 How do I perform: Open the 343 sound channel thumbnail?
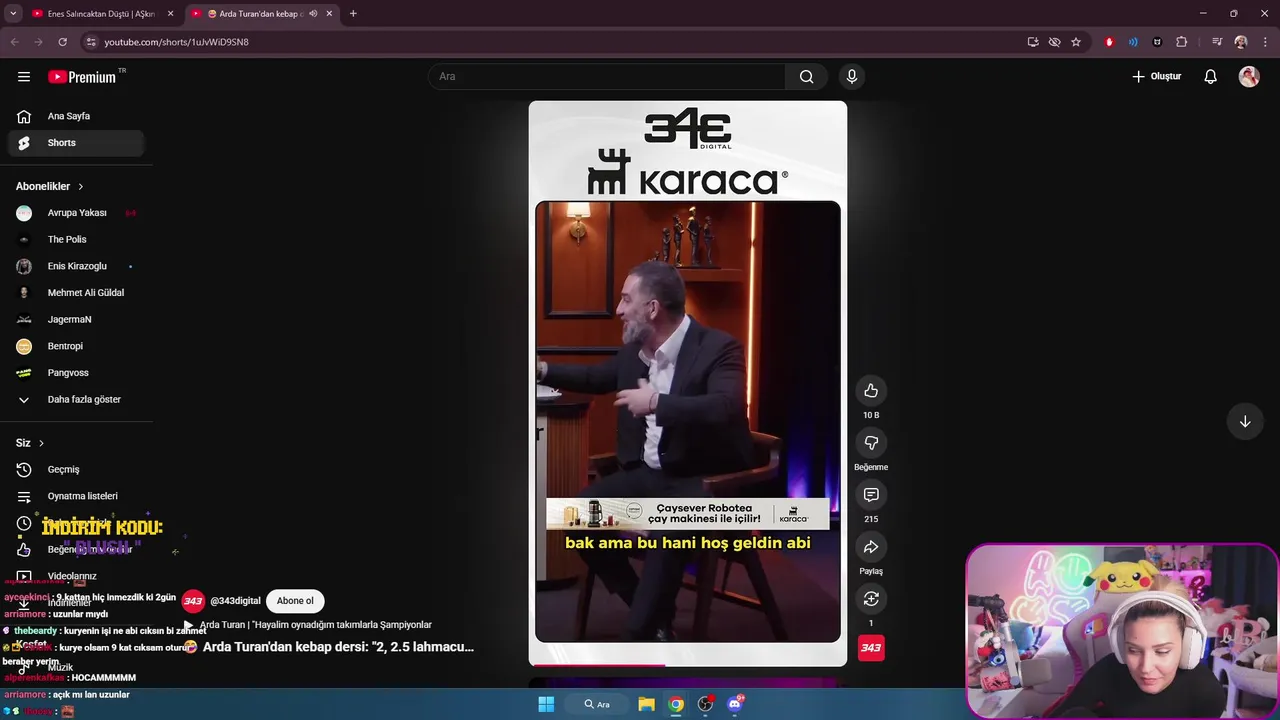pyautogui.click(x=871, y=648)
